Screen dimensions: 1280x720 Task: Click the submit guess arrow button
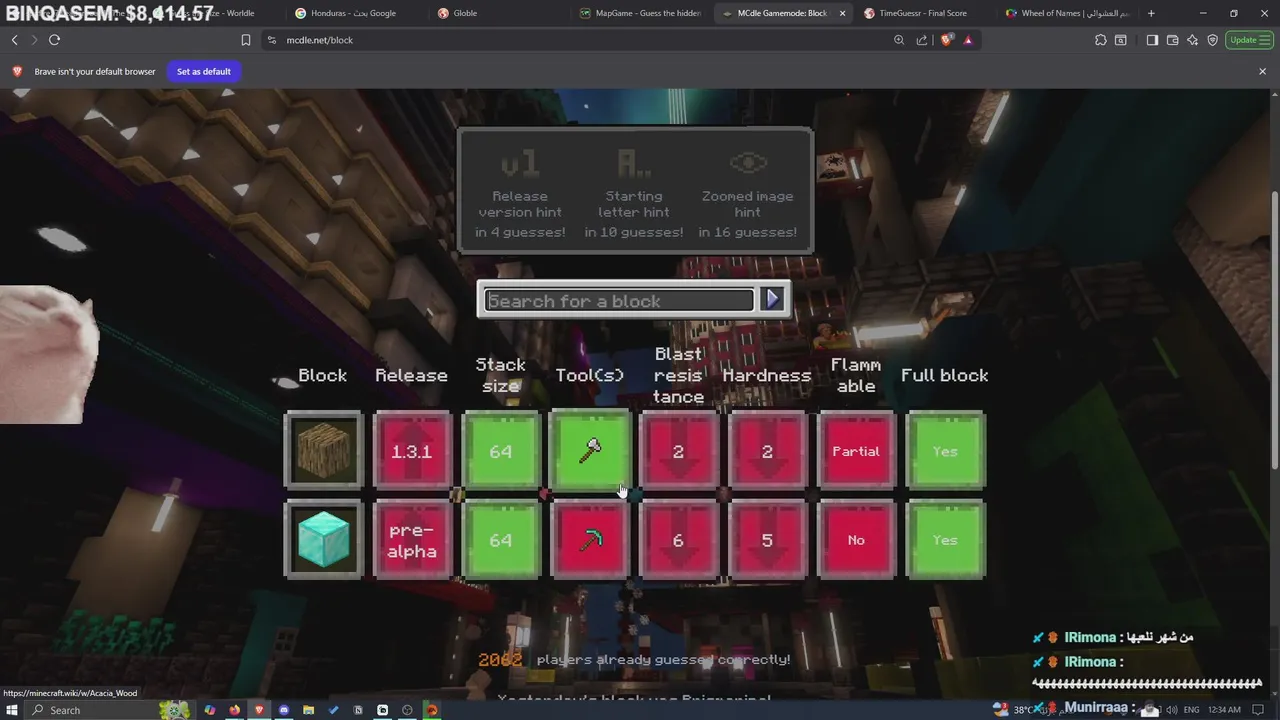point(772,299)
